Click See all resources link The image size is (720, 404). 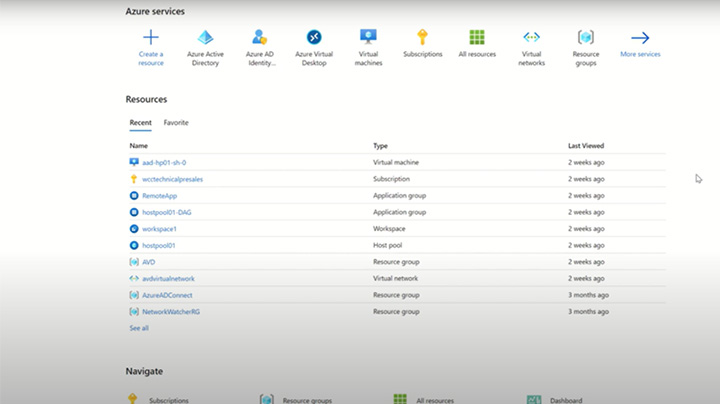click(x=139, y=328)
